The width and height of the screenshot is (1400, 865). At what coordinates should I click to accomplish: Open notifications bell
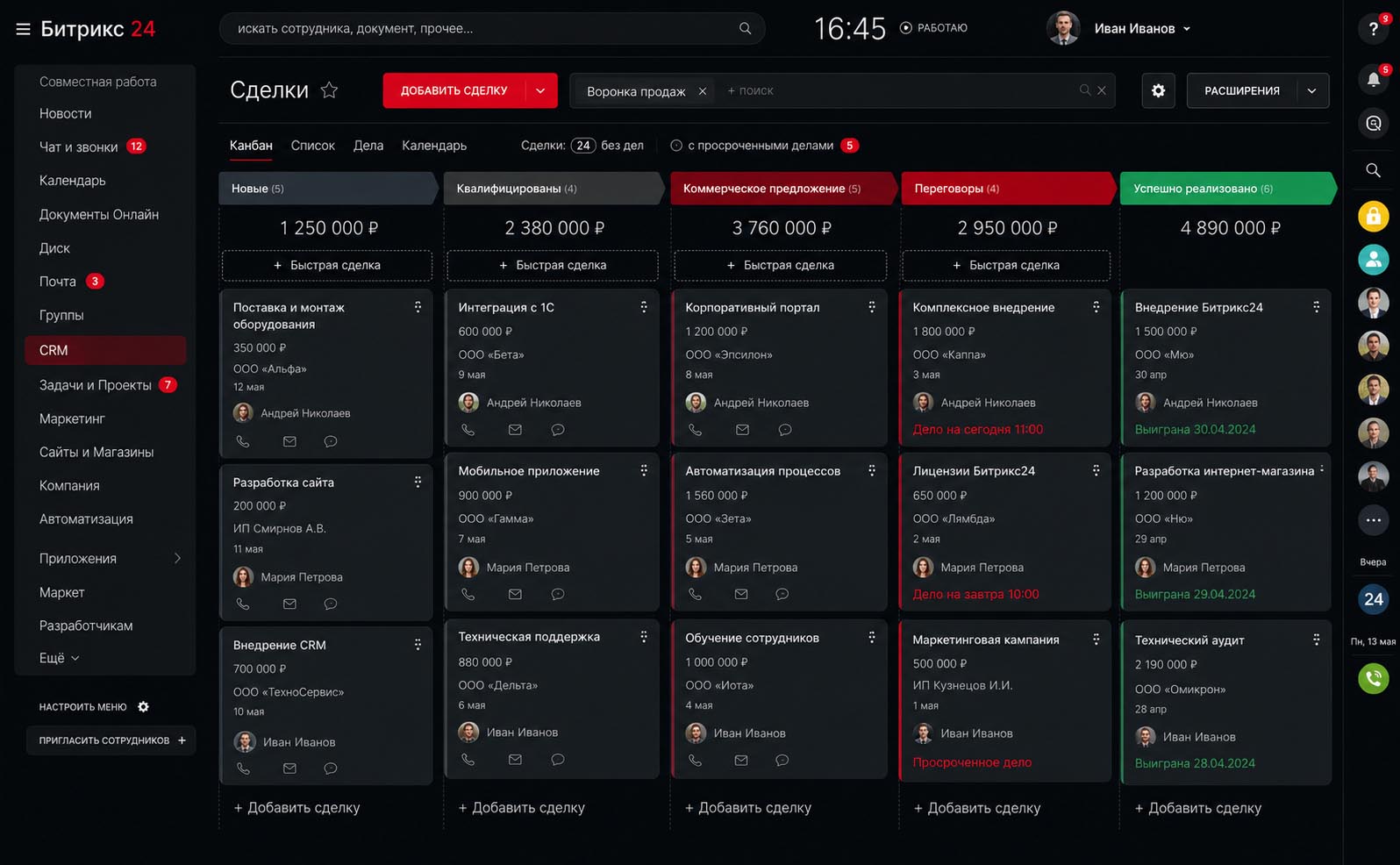tap(1373, 79)
